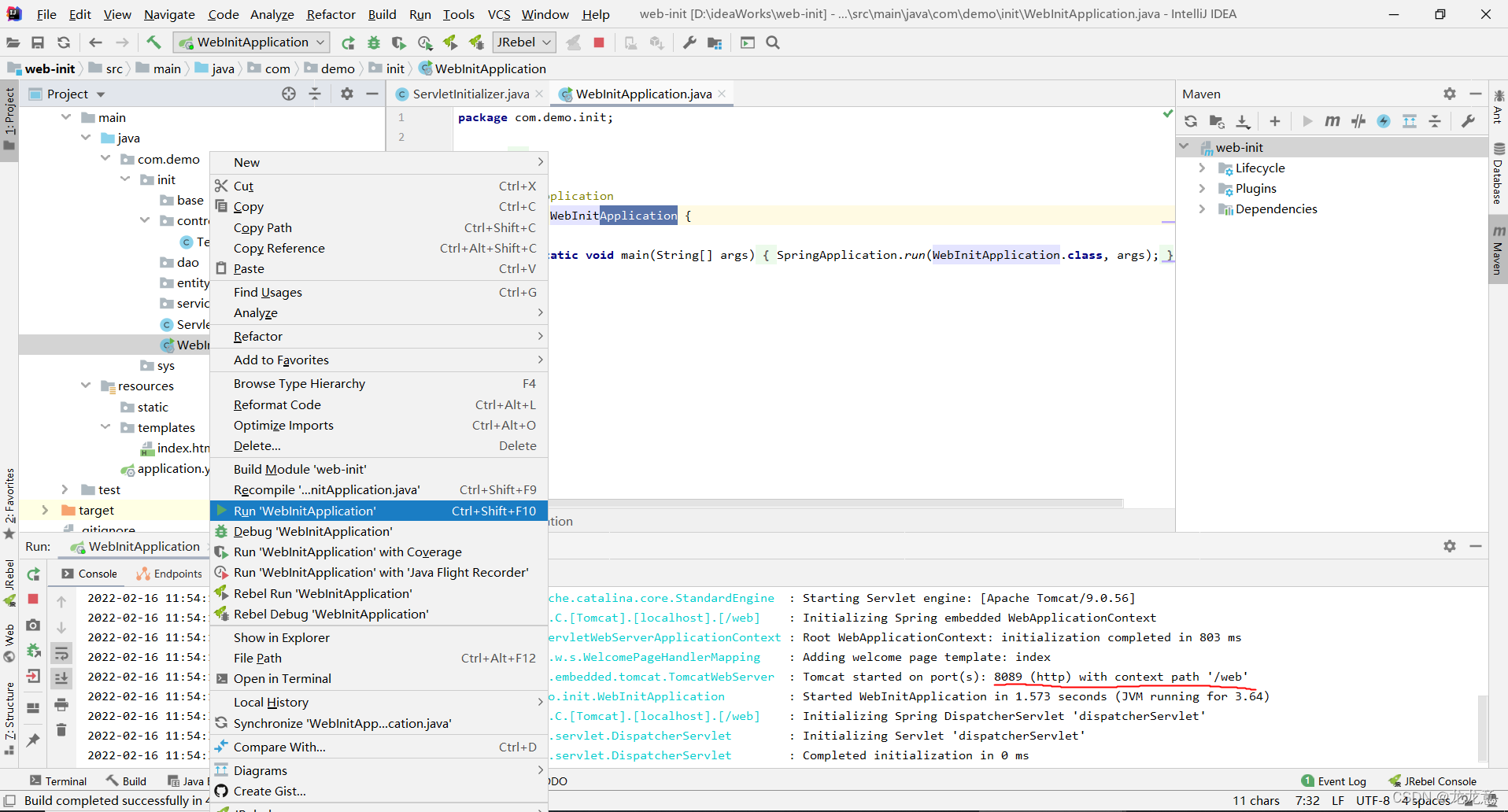Expand the test folder in Project tree
The height and width of the screenshot is (812, 1508).
(x=65, y=489)
